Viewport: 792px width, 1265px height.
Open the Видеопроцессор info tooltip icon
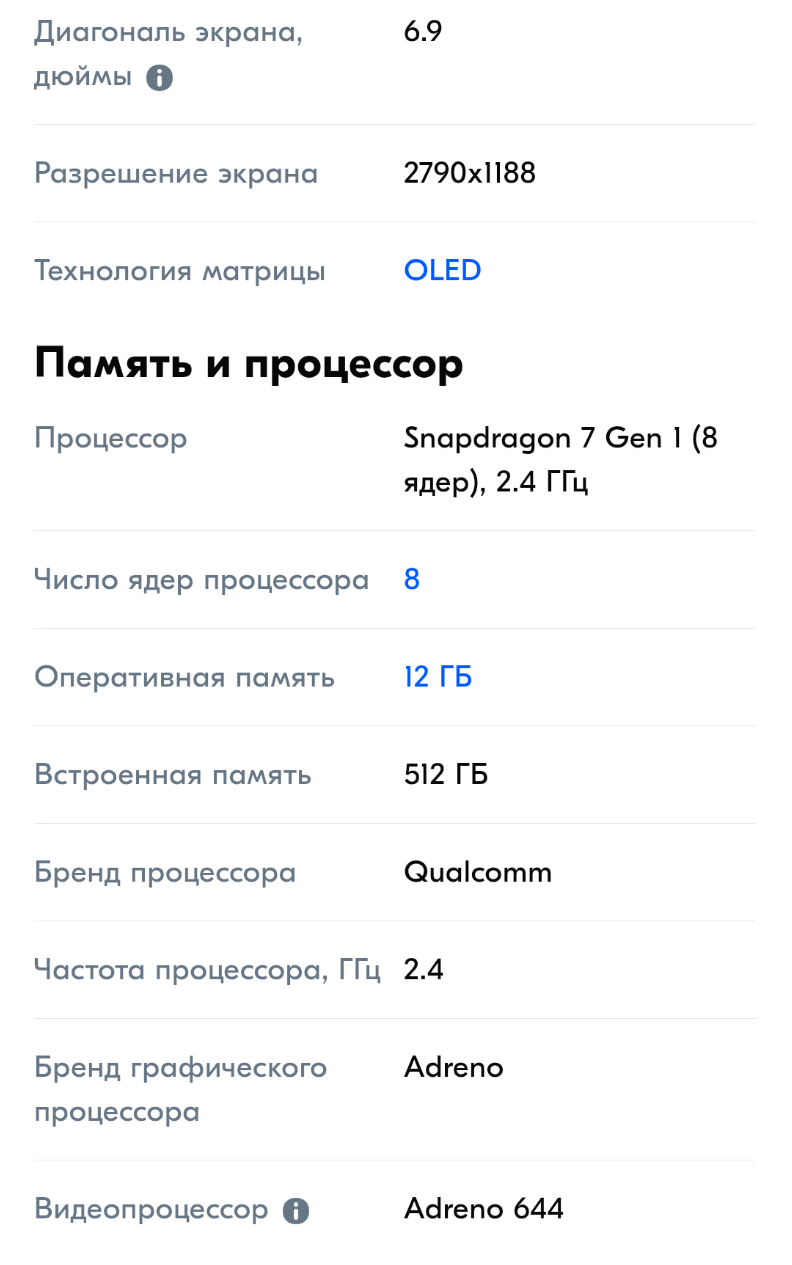tap(295, 1211)
